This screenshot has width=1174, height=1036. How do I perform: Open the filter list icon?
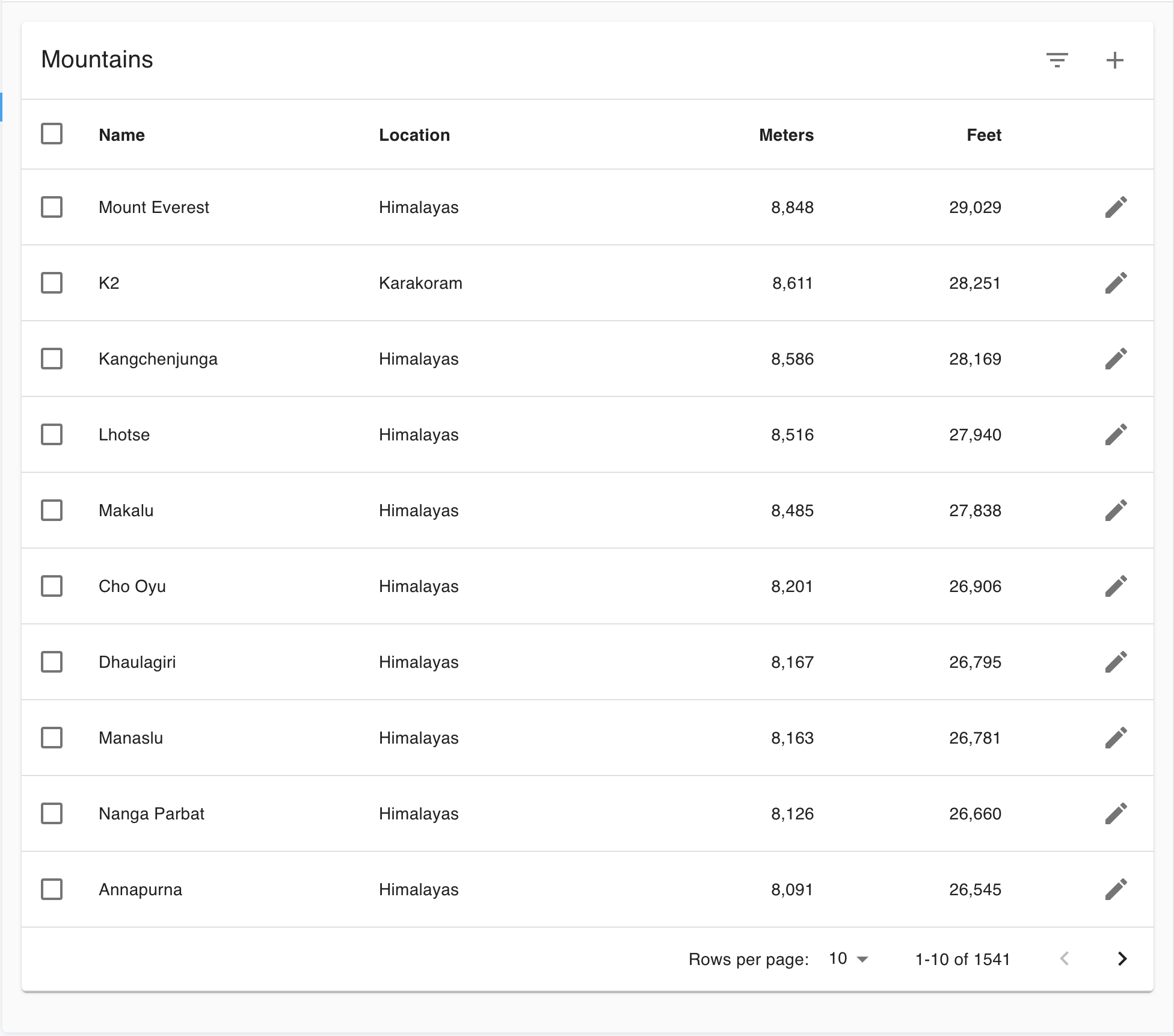tap(1057, 60)
